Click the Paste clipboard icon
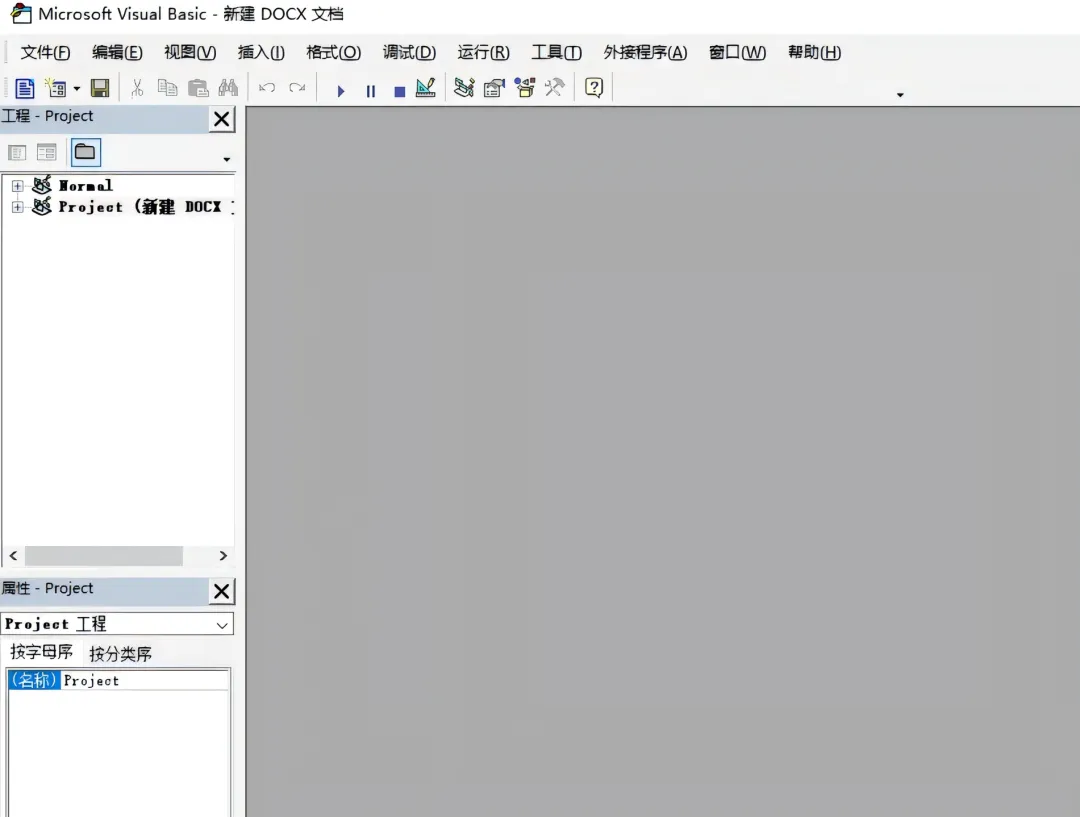Image resolution: width=1080 pixels, height=817 pixels. [198, 88]
